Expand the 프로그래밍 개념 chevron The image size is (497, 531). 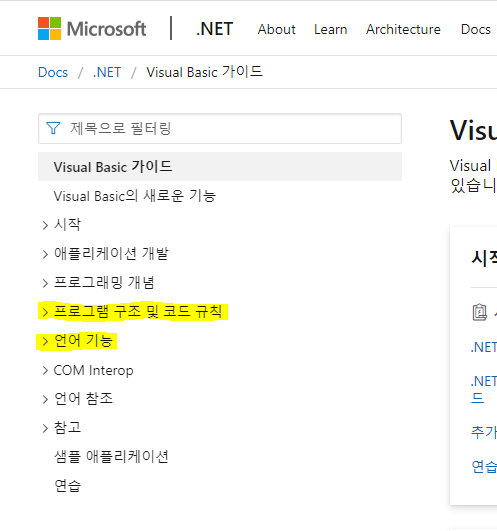[x=45, y=283]
